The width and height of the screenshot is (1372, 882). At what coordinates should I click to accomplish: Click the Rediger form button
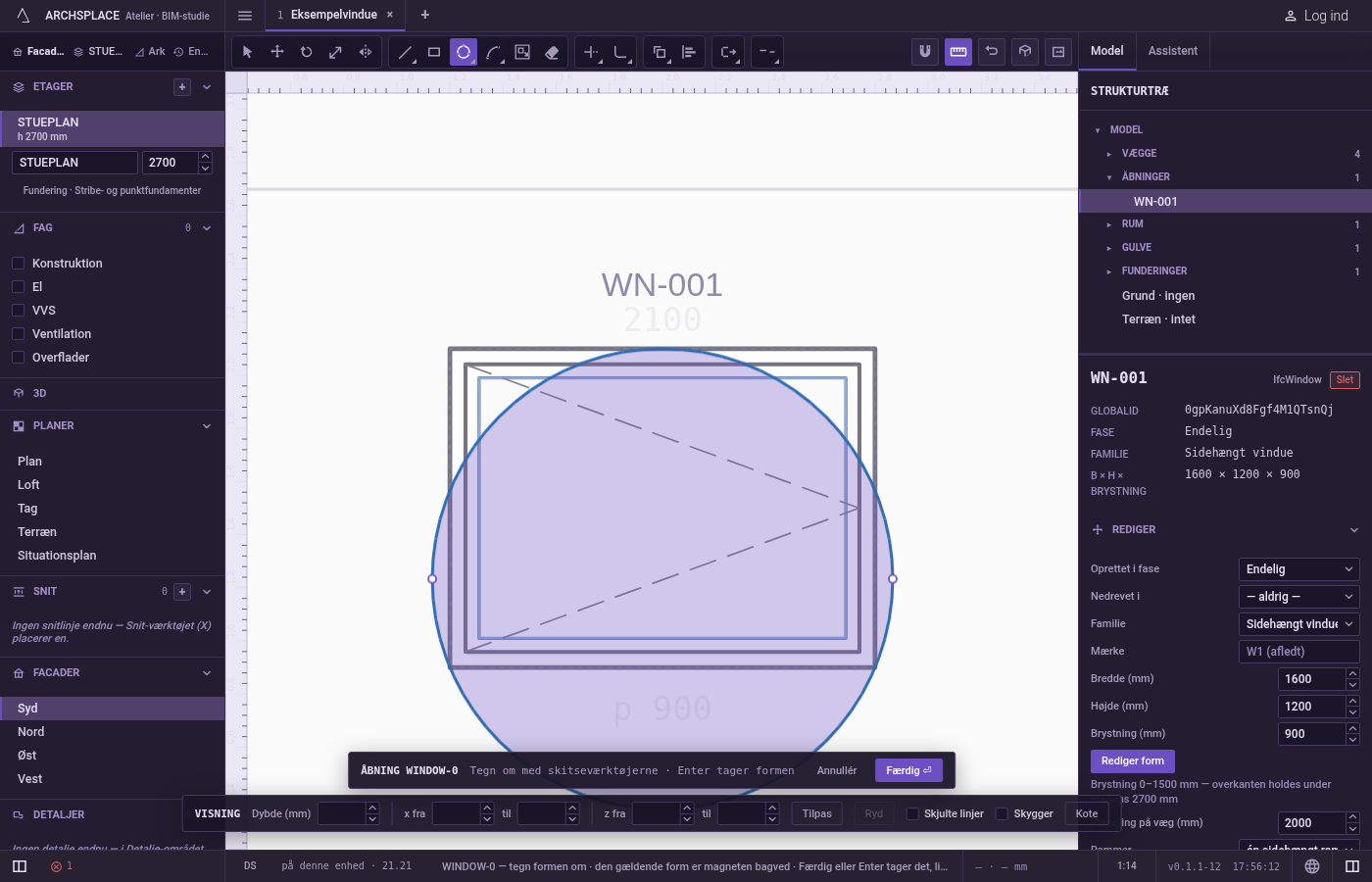point(1133,761)
